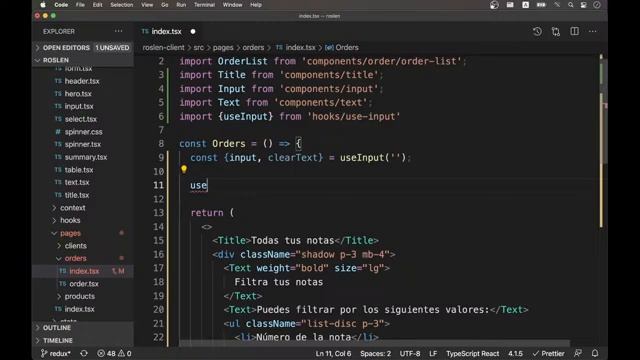Open table.tsx file

point(79,170)
